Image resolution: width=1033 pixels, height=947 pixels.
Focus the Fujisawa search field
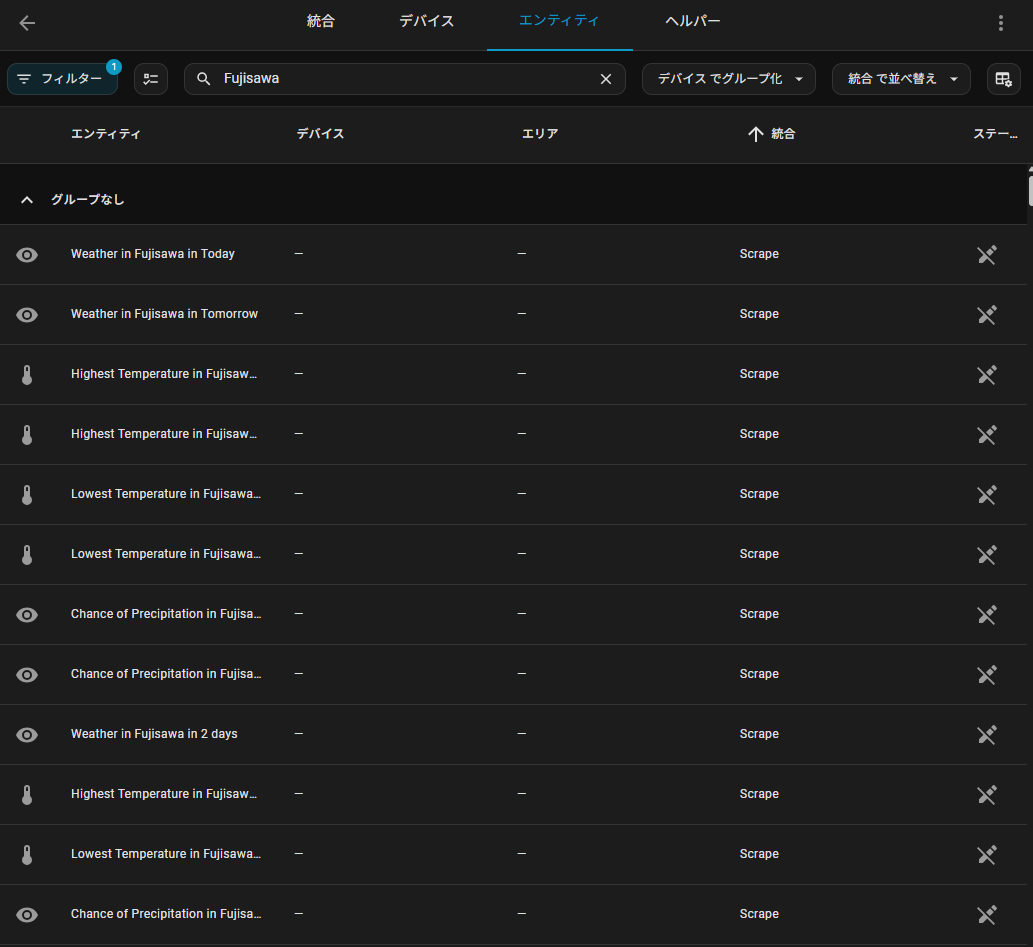tap(405, 79)
